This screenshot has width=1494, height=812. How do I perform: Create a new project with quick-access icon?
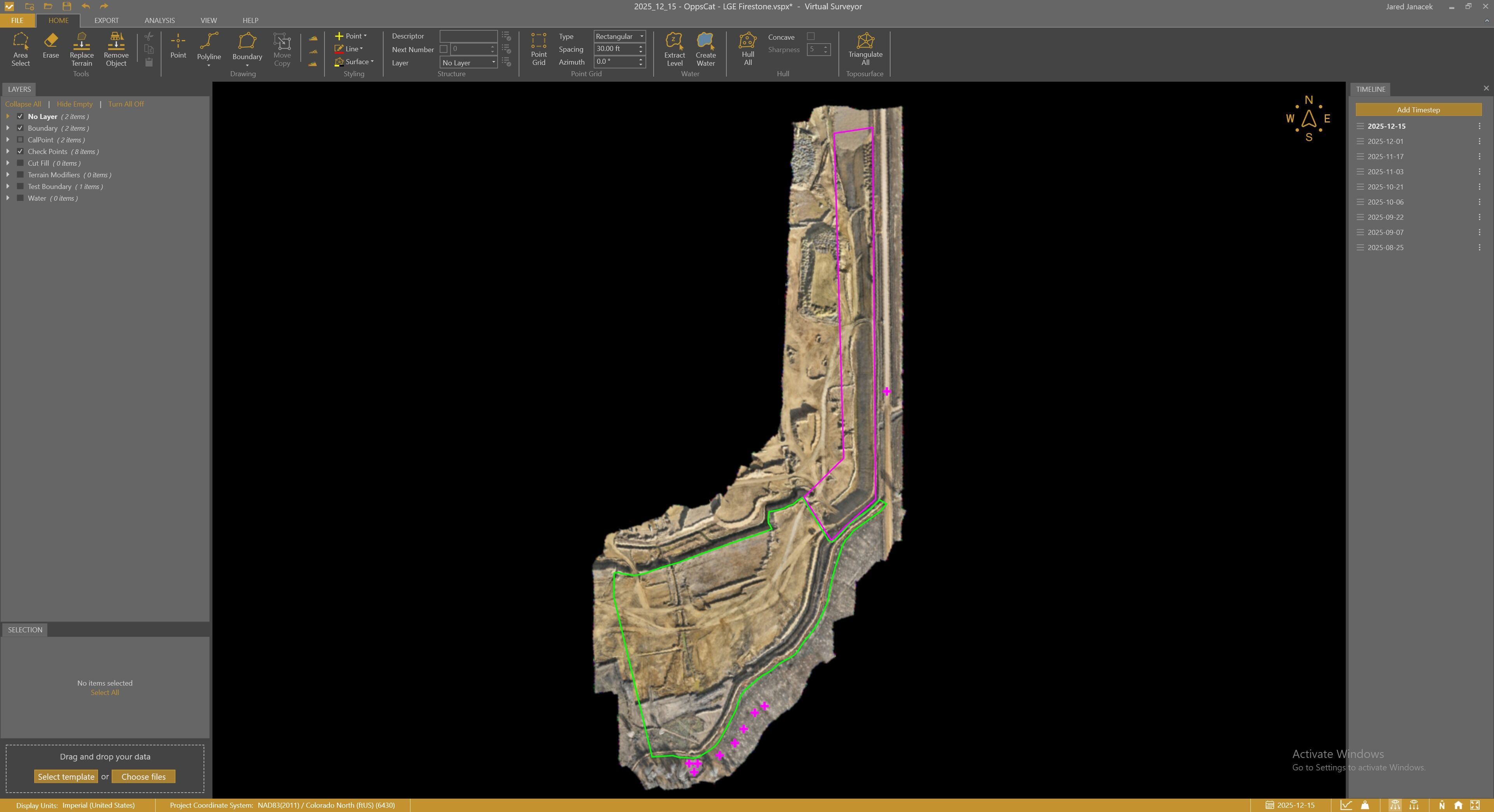(x=29, y=6)
